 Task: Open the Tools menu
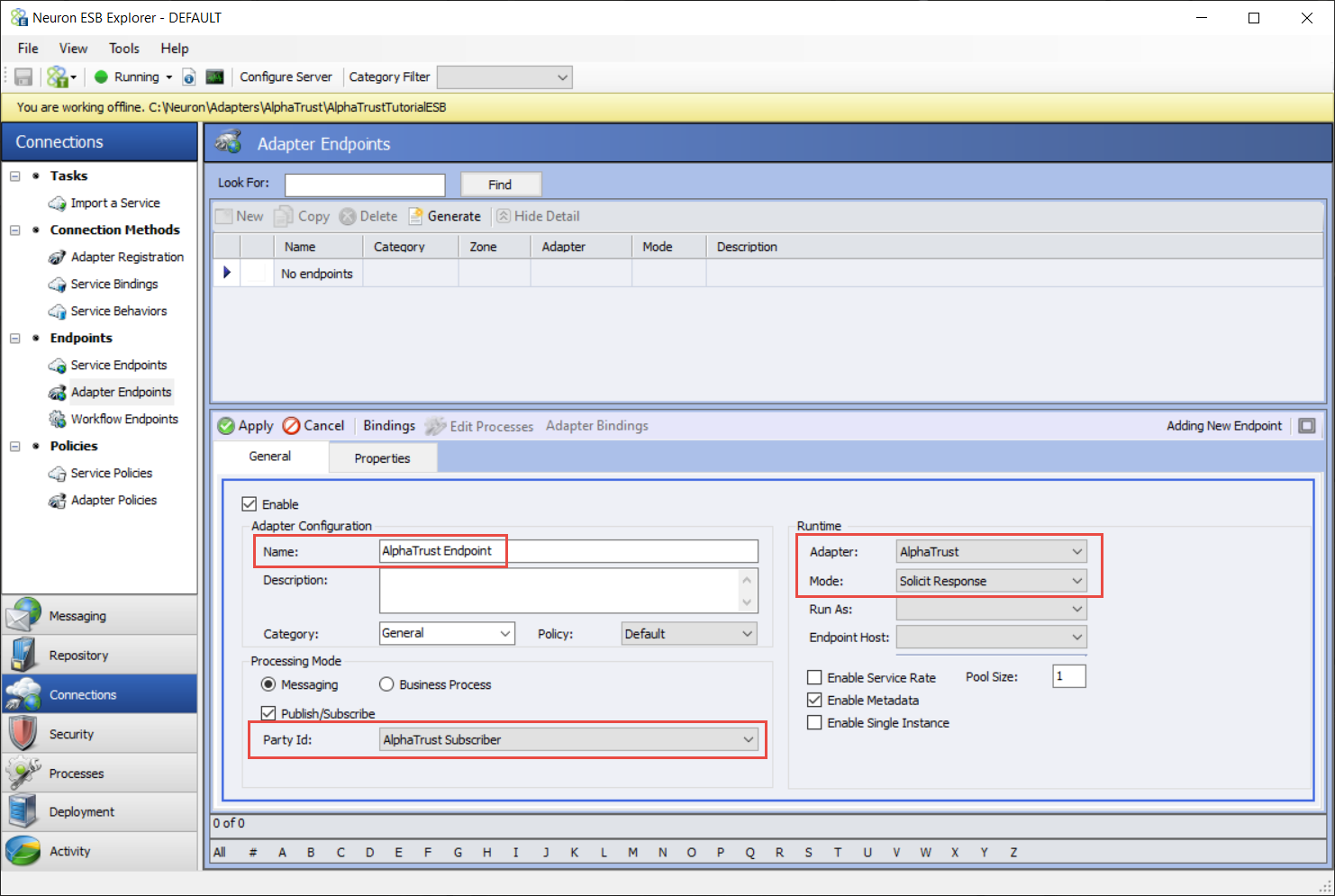(124, 49)
